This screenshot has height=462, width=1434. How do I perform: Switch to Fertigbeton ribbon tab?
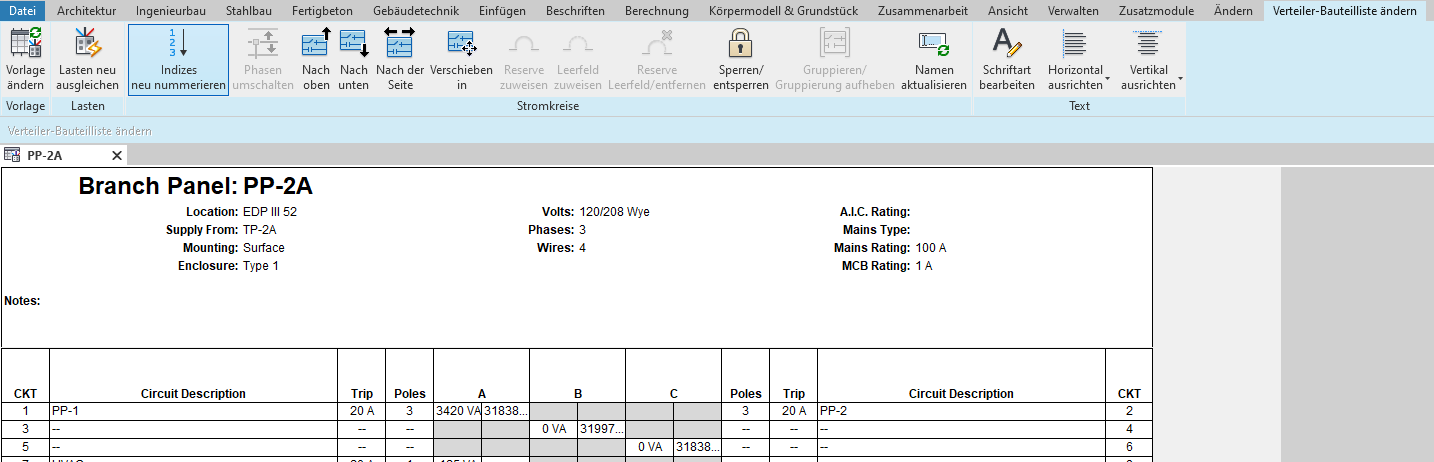321,11
